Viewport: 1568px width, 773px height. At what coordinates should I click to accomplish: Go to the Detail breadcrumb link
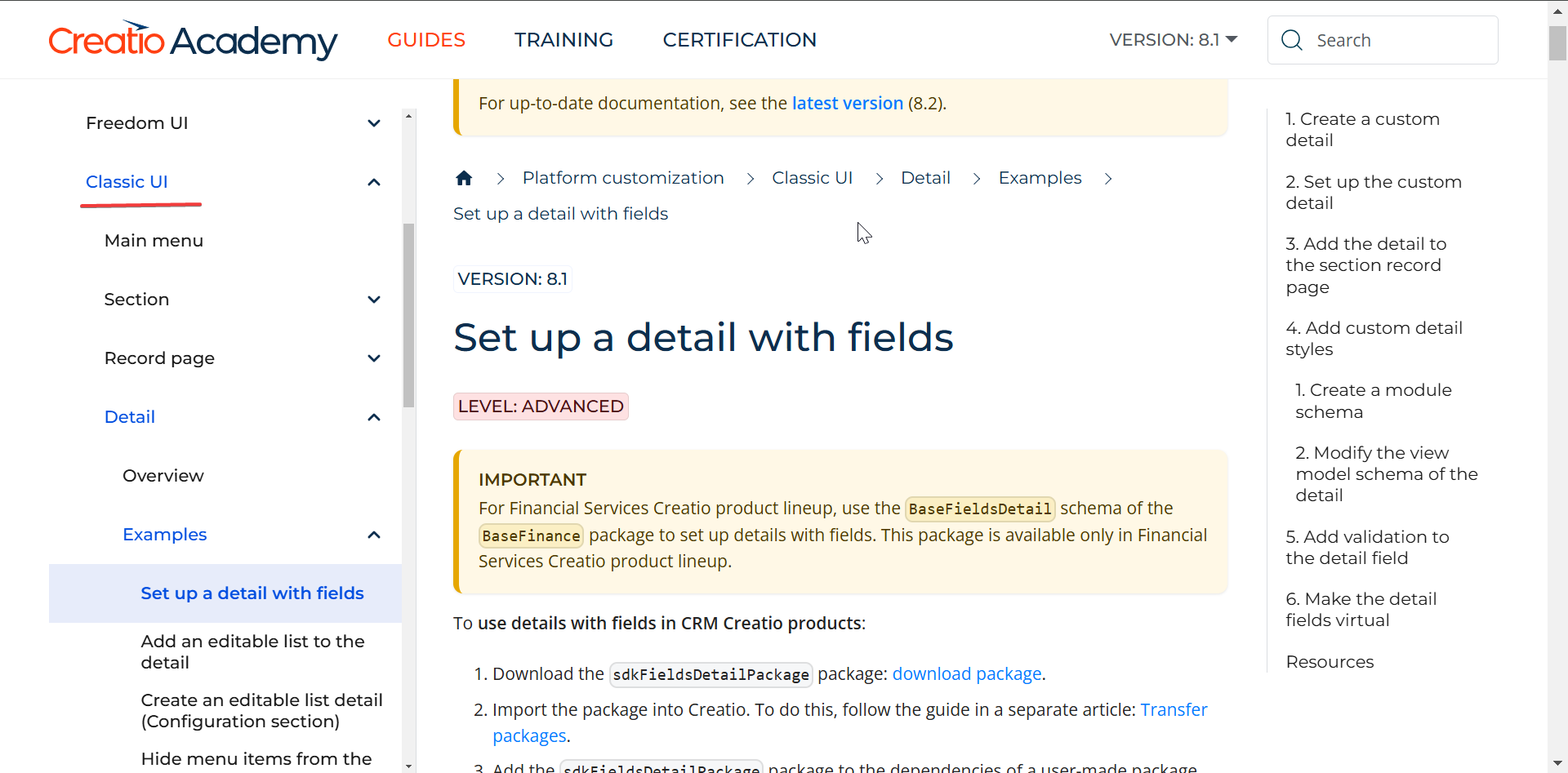(x=925, y=178)
